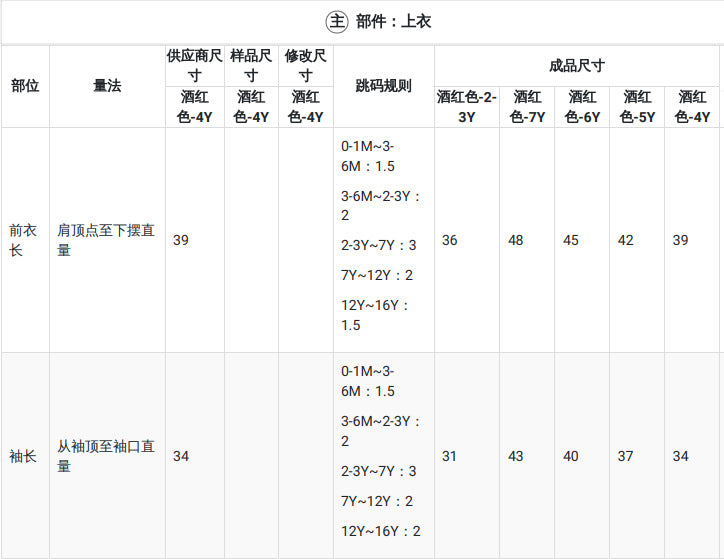
Task: Click the 跳码规则 column header
Action: point(383,85)
